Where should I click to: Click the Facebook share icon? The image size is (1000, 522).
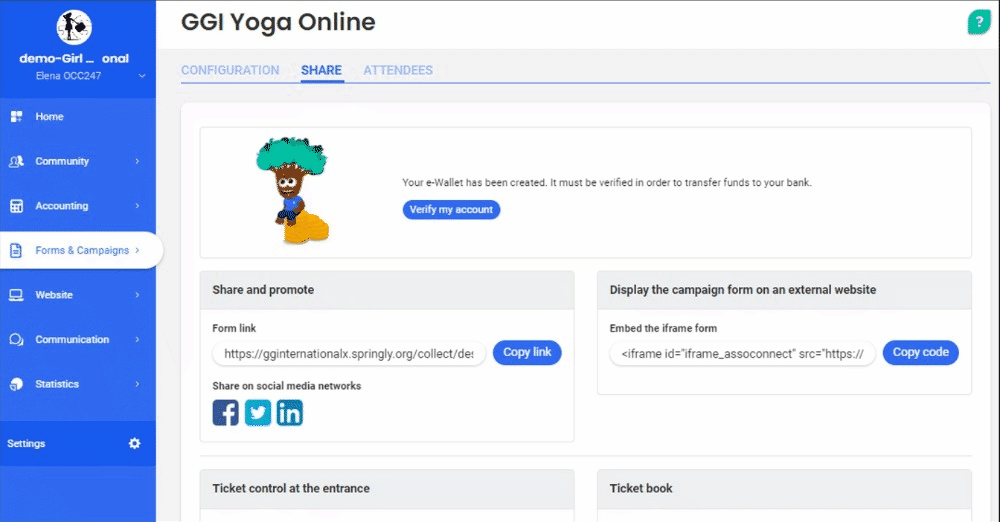(x=226, y=412)
